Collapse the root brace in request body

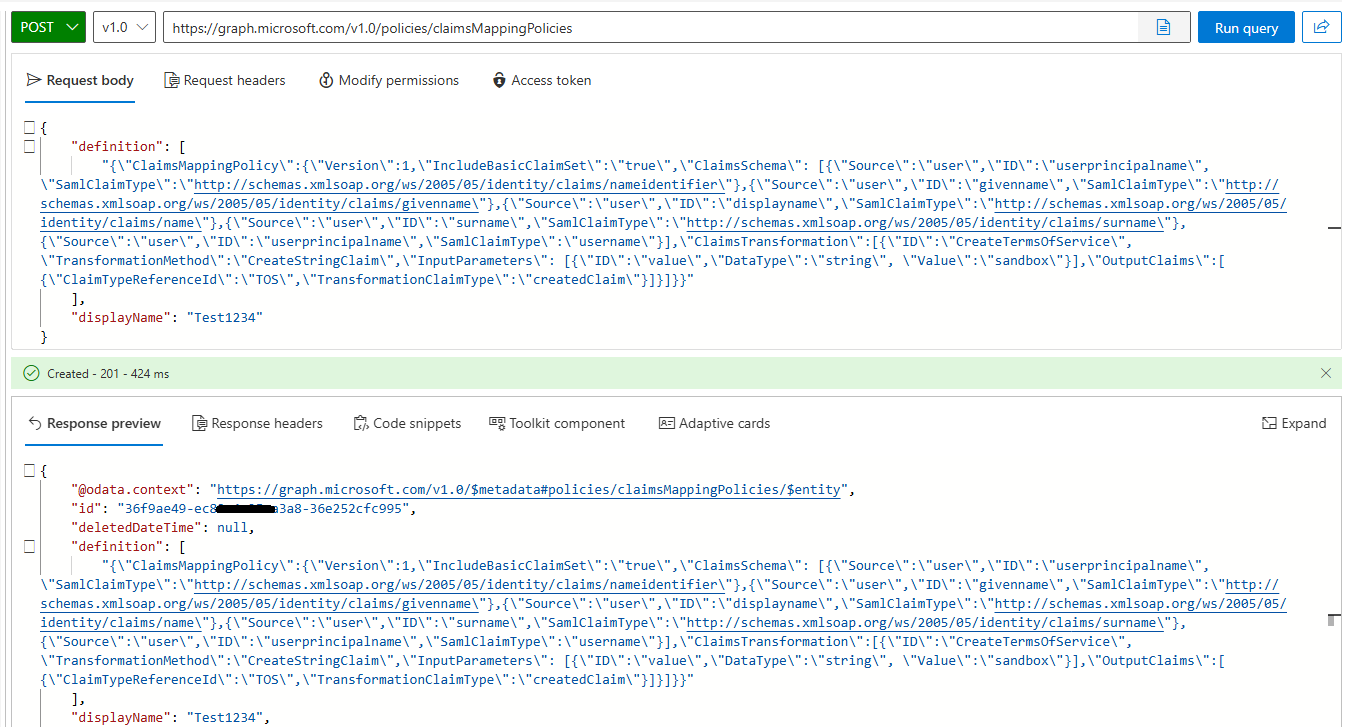pos(29,127)
